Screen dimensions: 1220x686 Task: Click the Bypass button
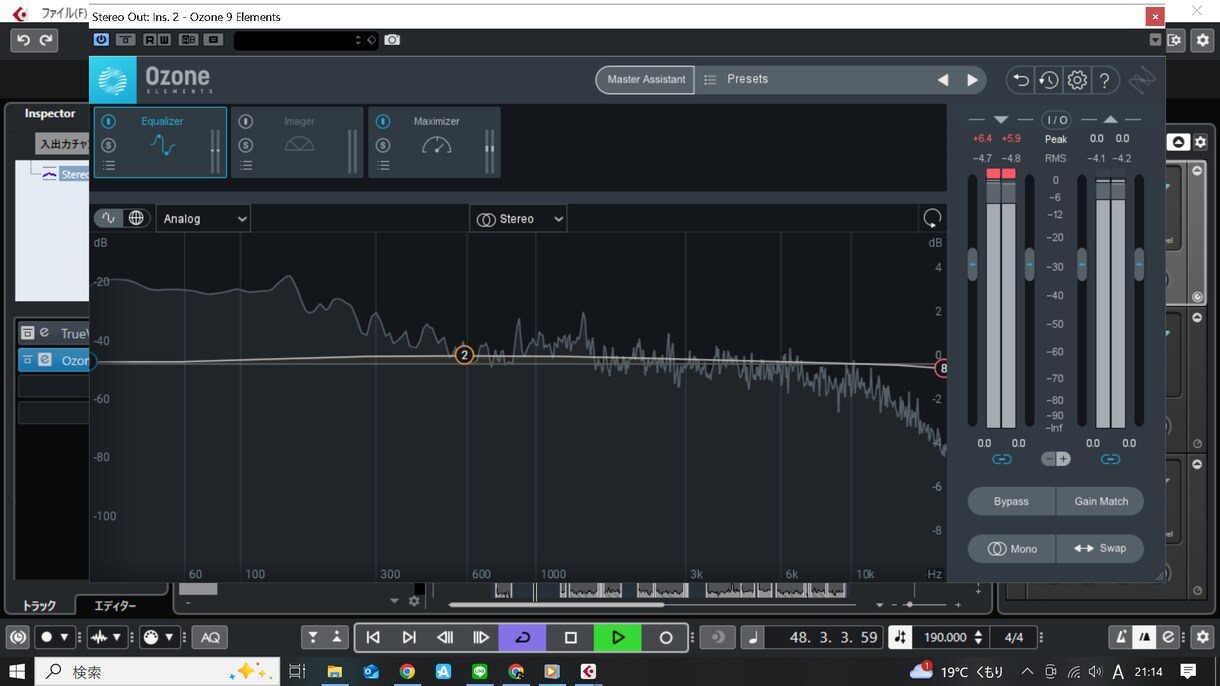[x=1011, y=501]
